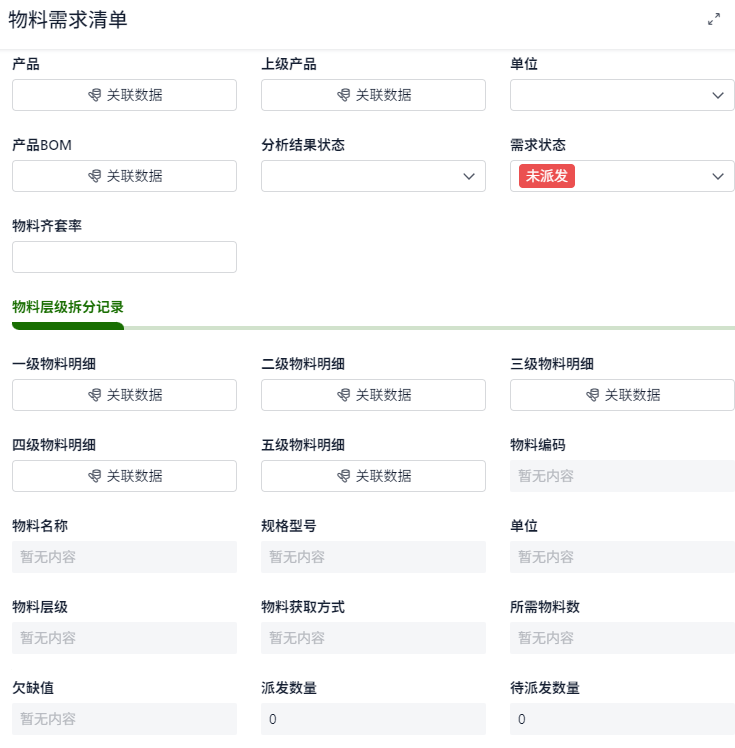The width and height of the screenshot is (735, 748).
Task: Open the 需求状态 dropdown arrow
Action: click(717, 176)
